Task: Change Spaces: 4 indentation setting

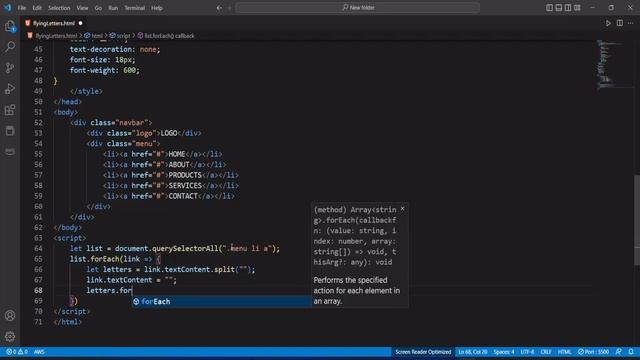Action: tap(504, 352)
